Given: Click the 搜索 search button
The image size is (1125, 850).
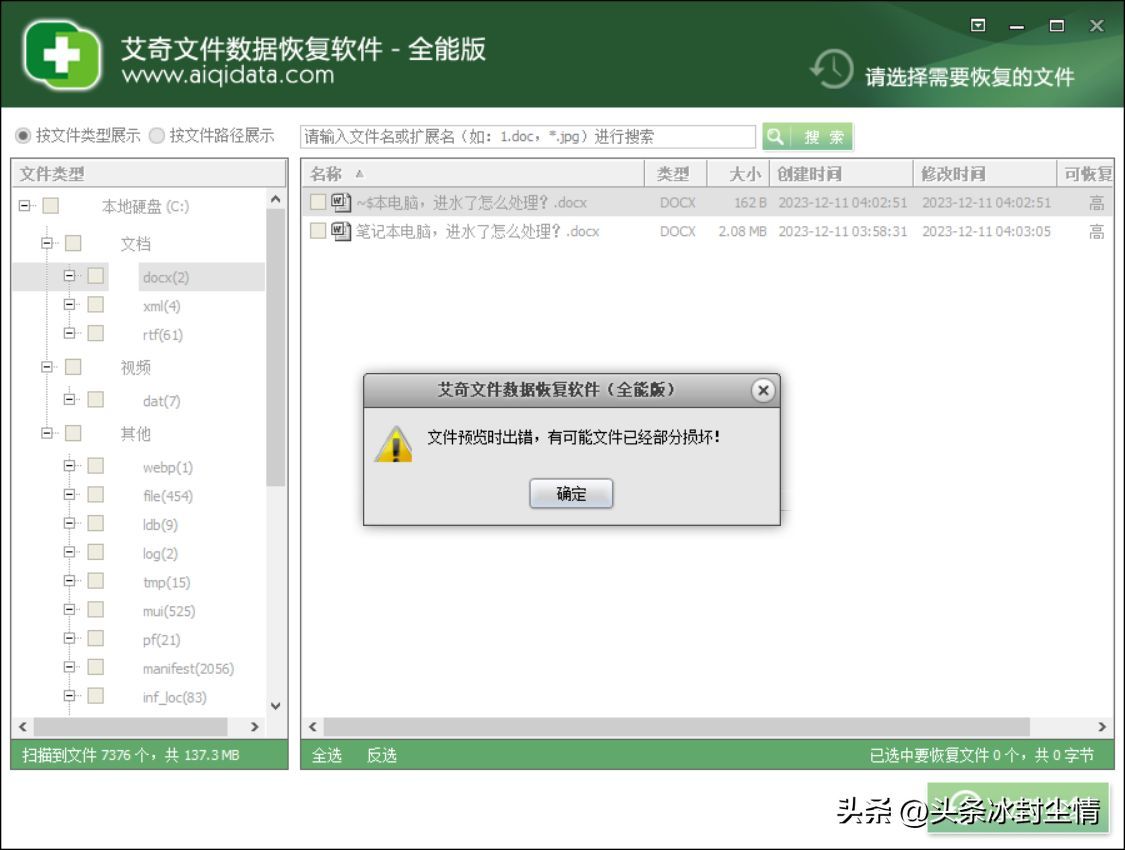Looking at the screenshot, I should pos(808,136).
